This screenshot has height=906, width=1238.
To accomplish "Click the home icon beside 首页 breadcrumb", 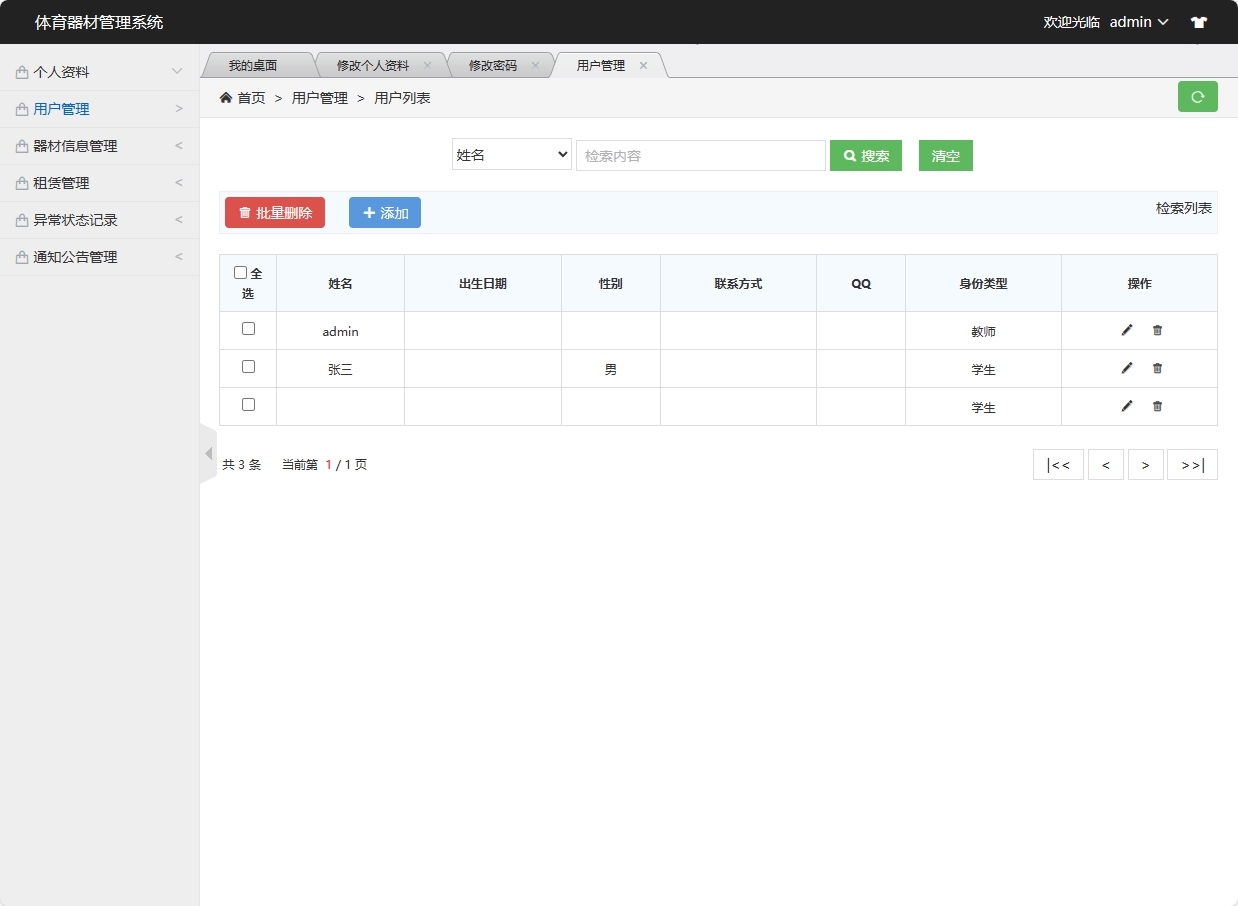I will pos(226,97).
